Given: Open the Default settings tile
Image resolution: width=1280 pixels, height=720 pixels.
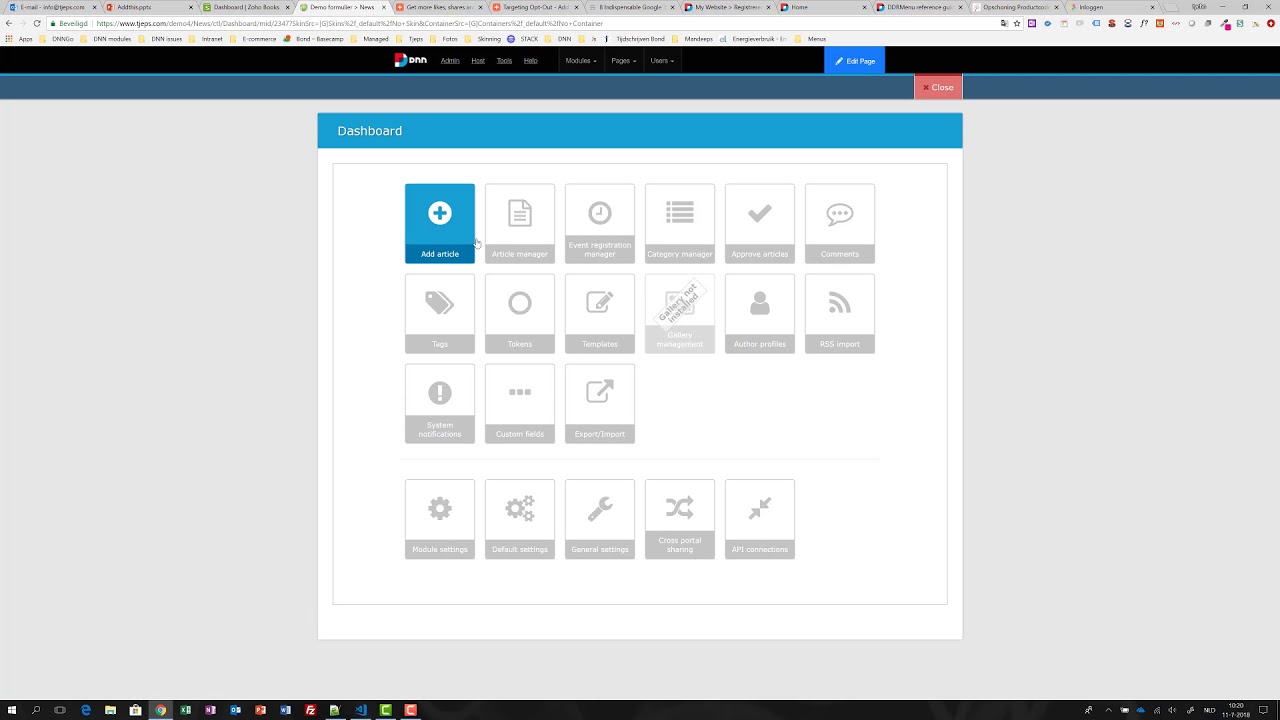Looking at the screenshot, I should (520, 519).
